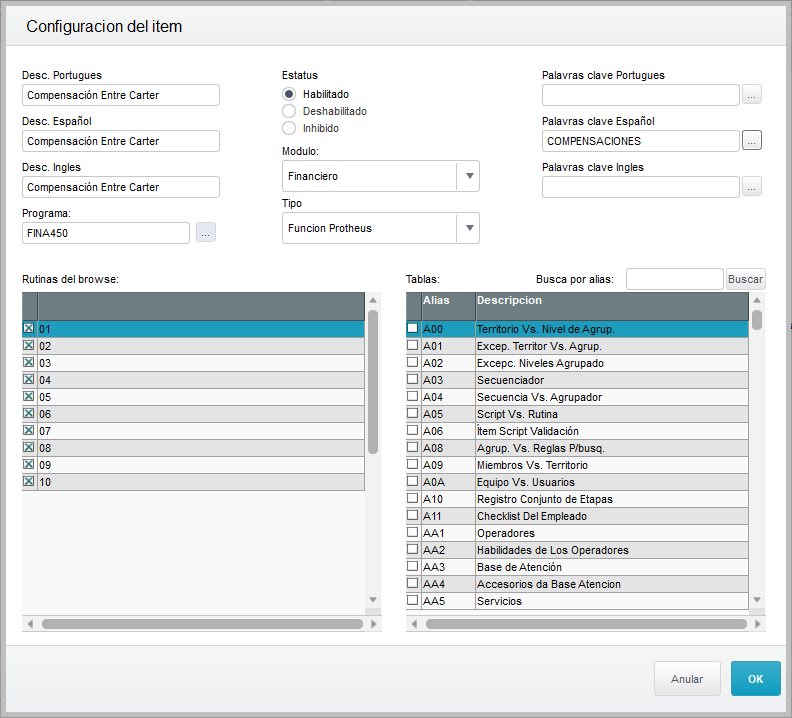Expand the Tipo dropdown showing Funcion Protheus

(x=469, y=228)
